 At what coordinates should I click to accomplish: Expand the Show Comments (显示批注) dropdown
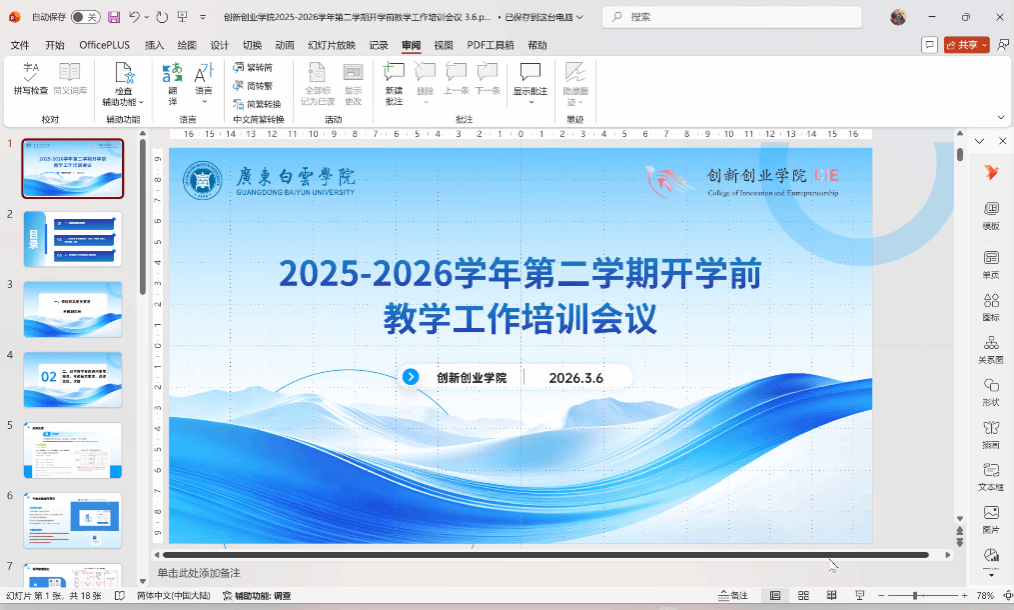coord(530,91)
